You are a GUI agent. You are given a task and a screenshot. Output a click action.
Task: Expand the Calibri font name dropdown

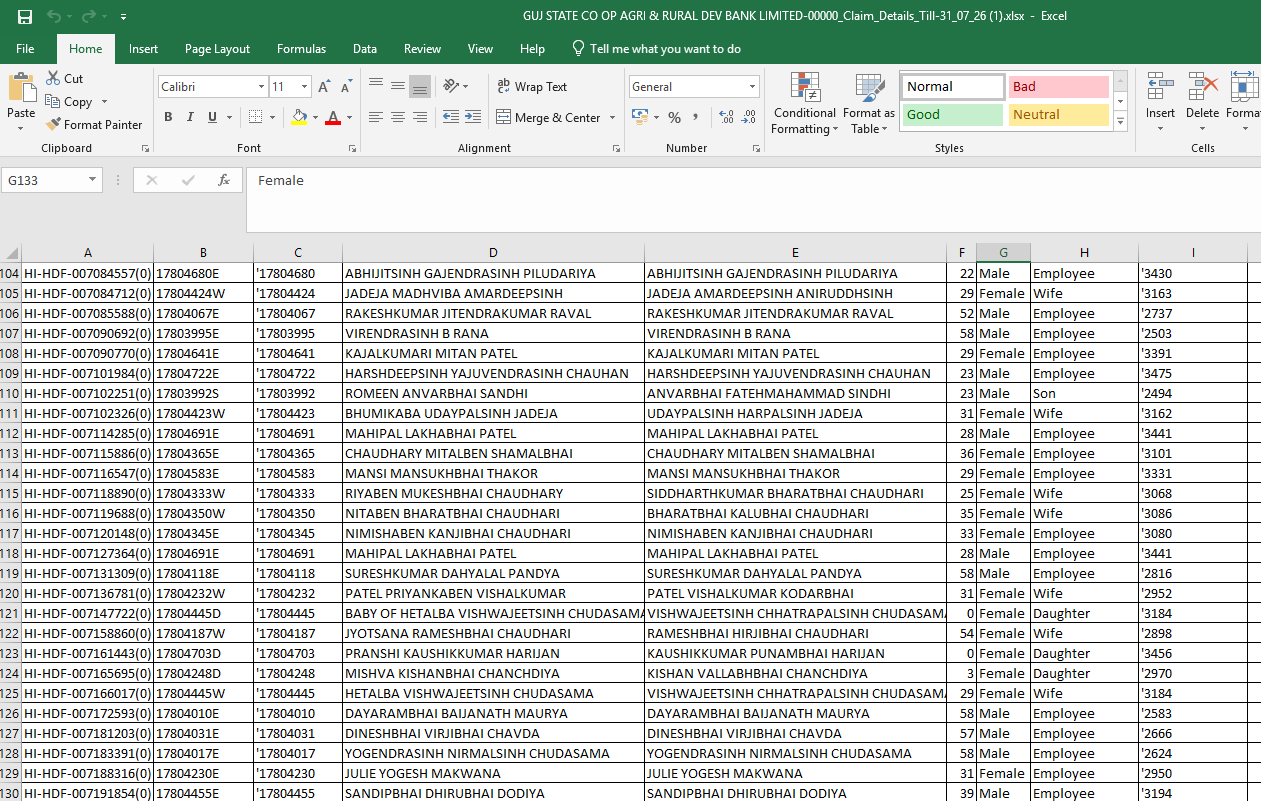262,87
